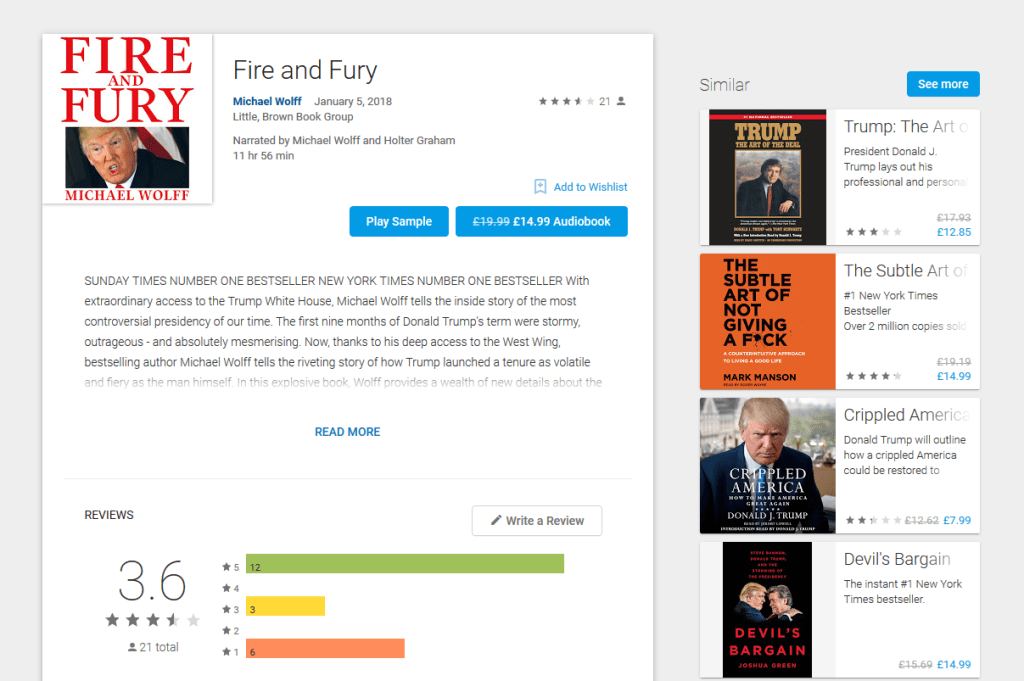Click the orange 1-star bar showing 6
This screenshot has height=681, width=1024.
pos(325,648)
